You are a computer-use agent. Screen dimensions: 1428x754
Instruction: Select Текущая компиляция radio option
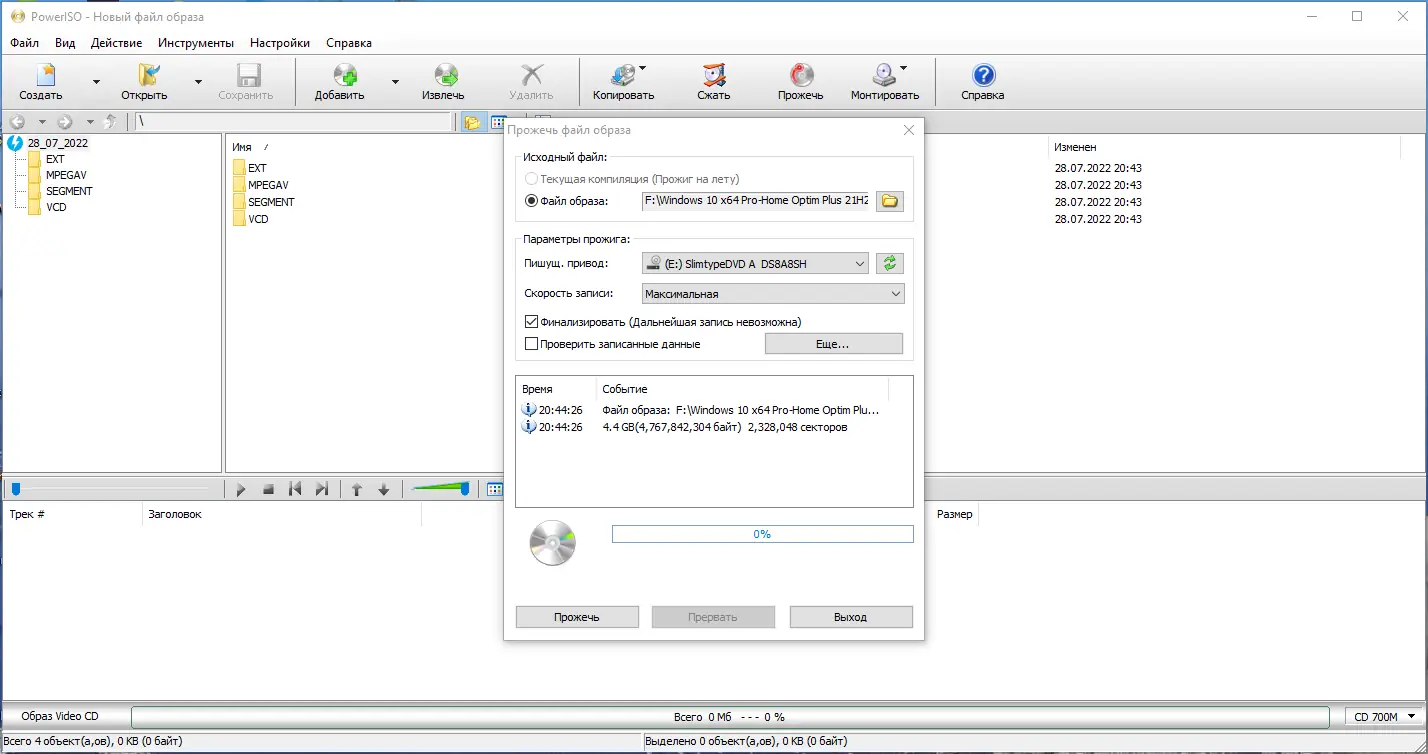pos(531,179)
